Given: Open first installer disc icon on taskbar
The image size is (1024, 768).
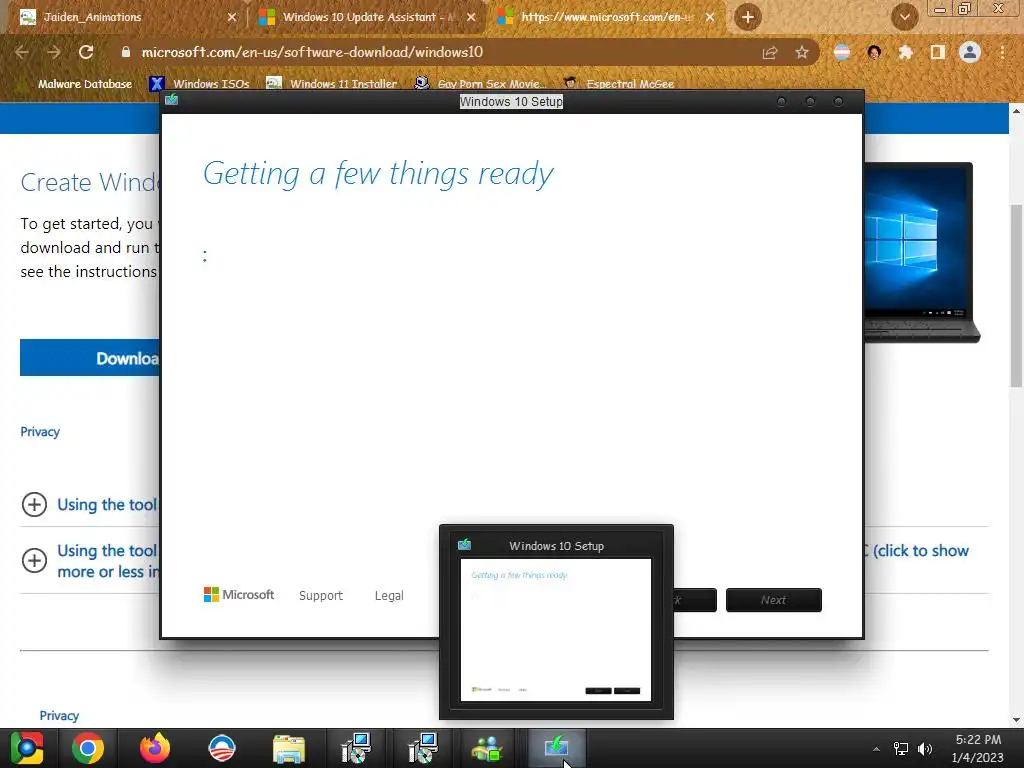Looking at the screenshot, I should [356, 748].
